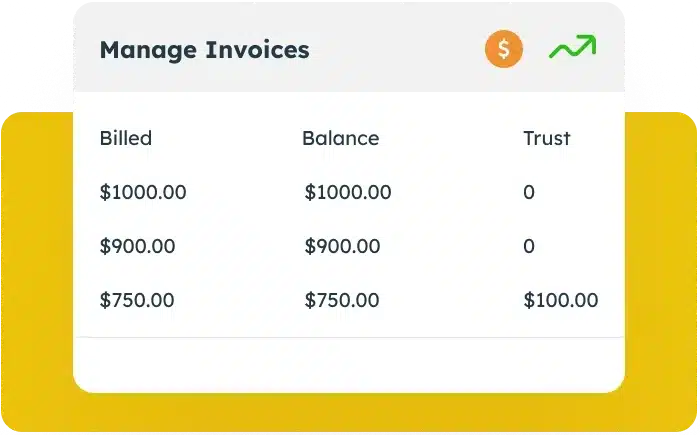Viewport: 700px width, 435px height.
Task: Click the divider line under the $750.00 row
Action: click(349, 337)
